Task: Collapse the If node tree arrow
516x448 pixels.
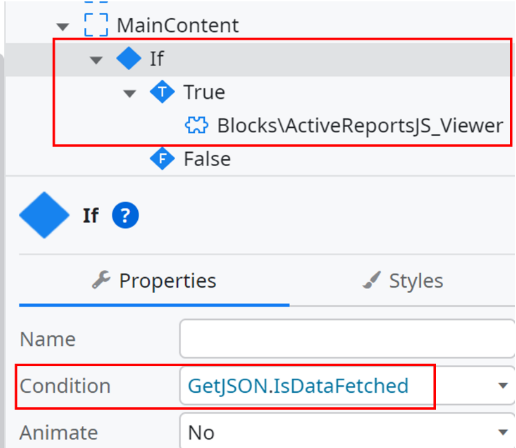Action: click(x=96, y=60)
